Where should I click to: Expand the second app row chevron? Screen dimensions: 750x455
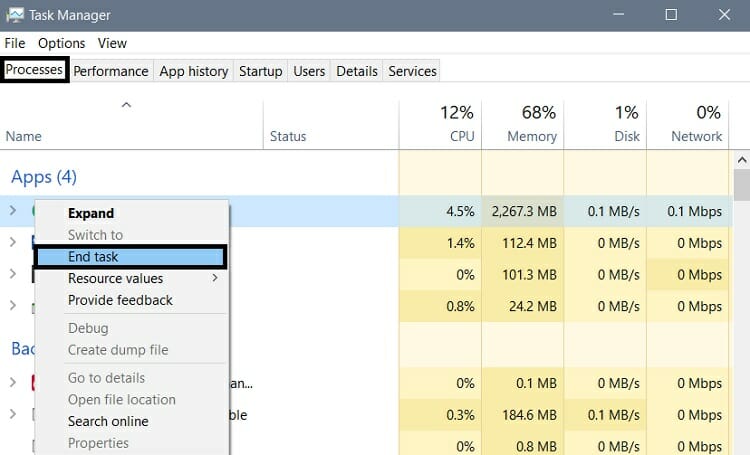13,242
